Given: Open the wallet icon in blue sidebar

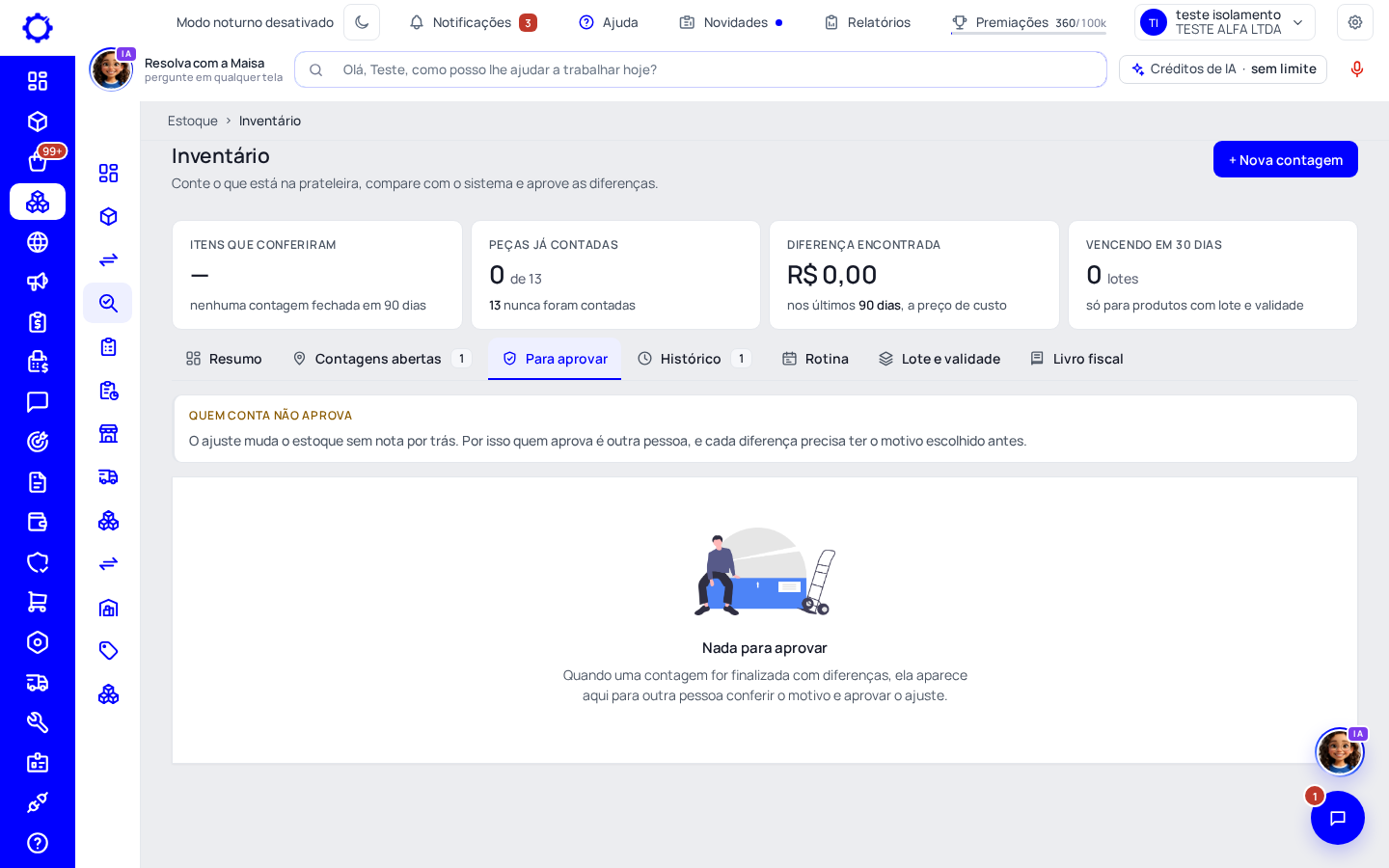Looking at the screenshot, I should click(38, 522).
